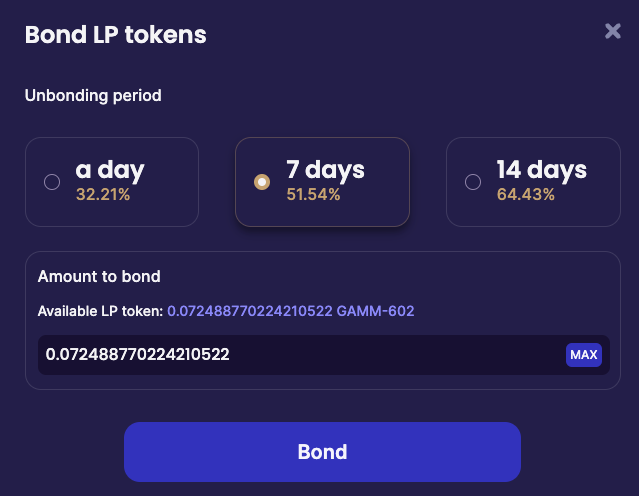This screenshot has width=639, height=496.
Task: Click the available LP token balance link
Action: pos(252,312)
